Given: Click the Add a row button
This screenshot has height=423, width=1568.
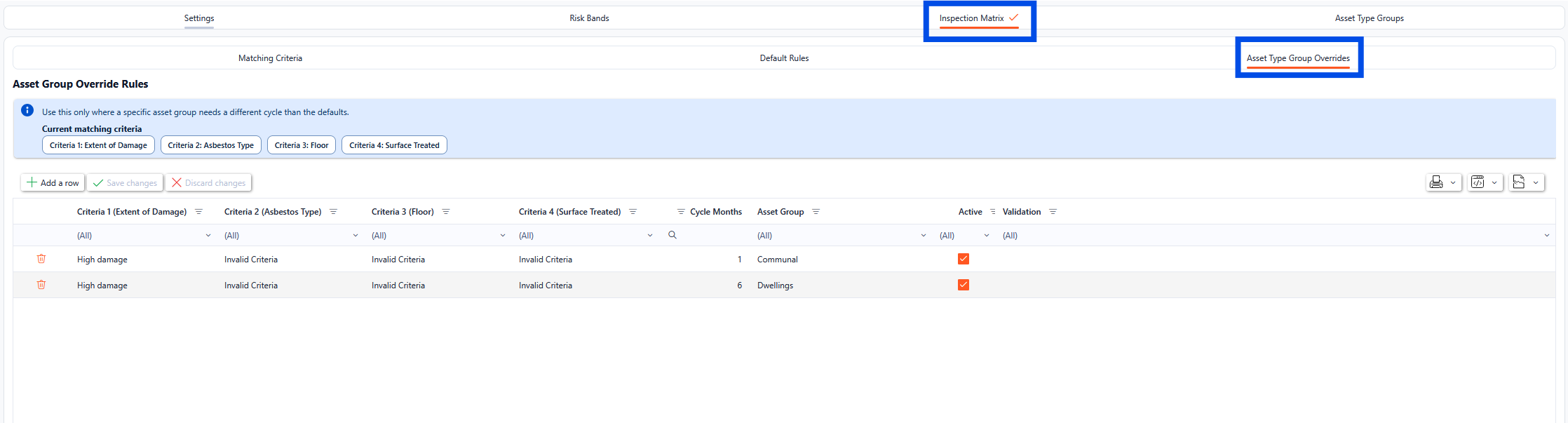Looking at the screenshot, I should pyautogui.click(x=53, y=183).
